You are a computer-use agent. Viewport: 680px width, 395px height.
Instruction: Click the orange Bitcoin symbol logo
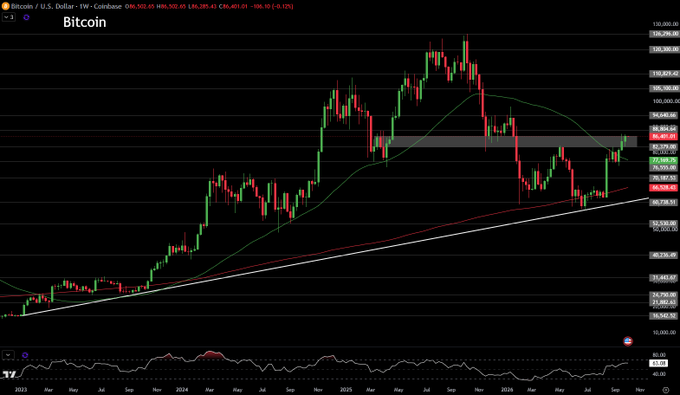click(5, 7)
